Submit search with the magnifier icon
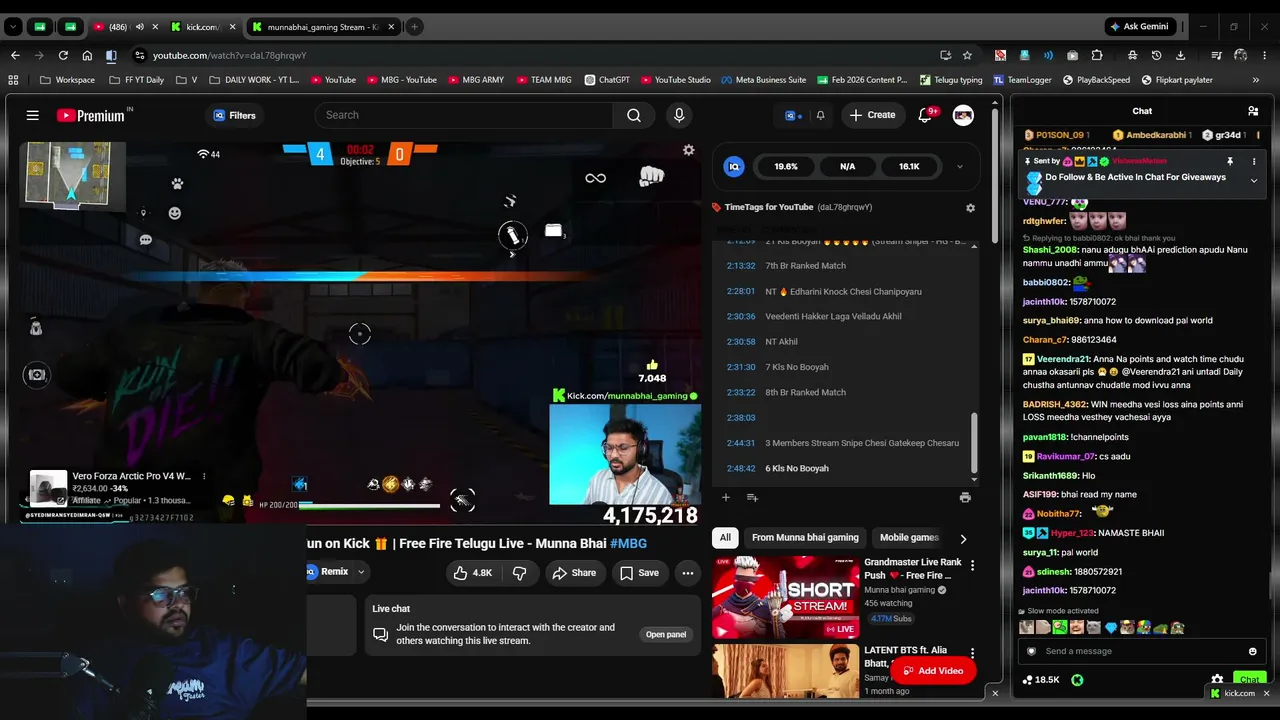 [634, 115]
